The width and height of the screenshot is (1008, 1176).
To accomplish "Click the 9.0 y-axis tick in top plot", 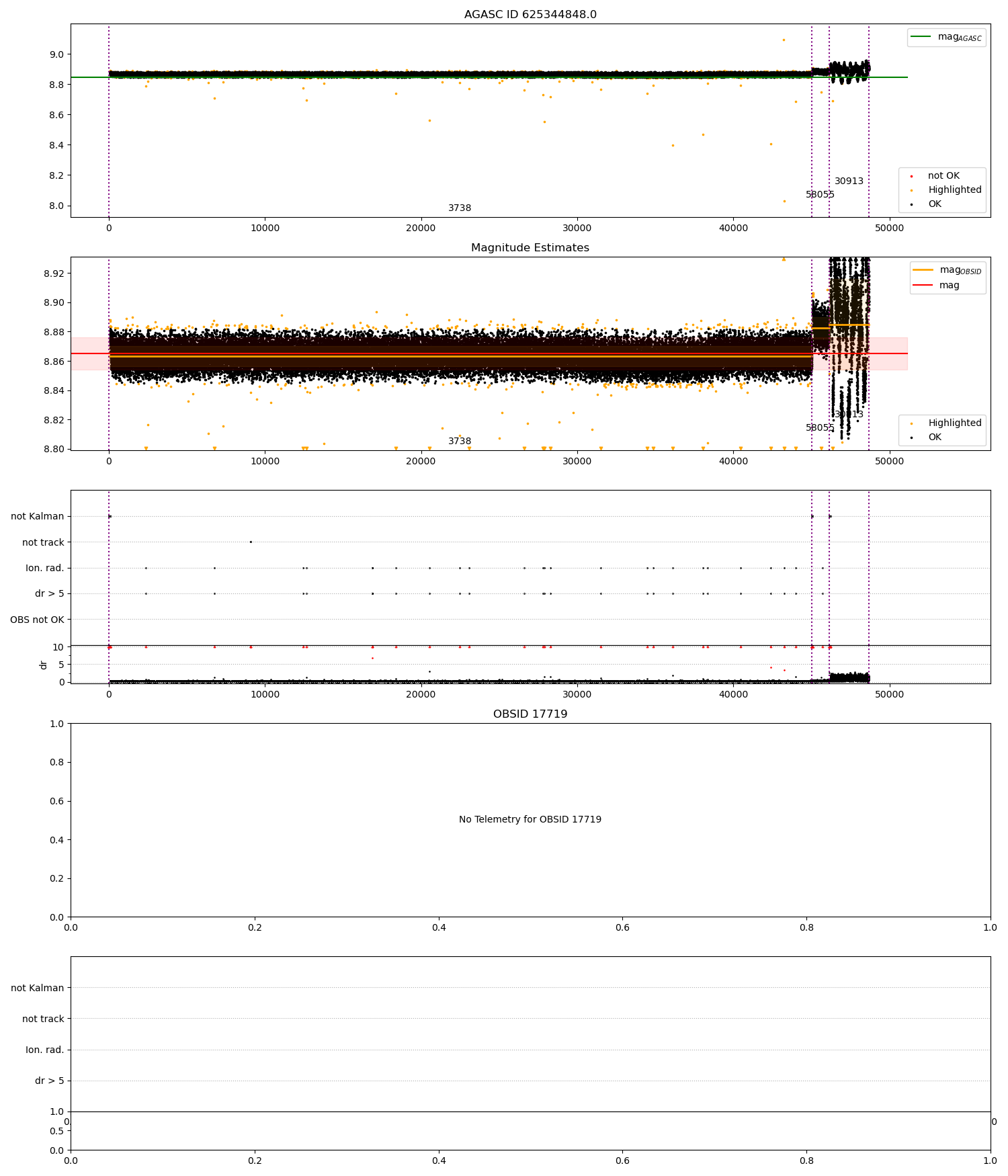I will pyautogui.click(x=57, y=54).
